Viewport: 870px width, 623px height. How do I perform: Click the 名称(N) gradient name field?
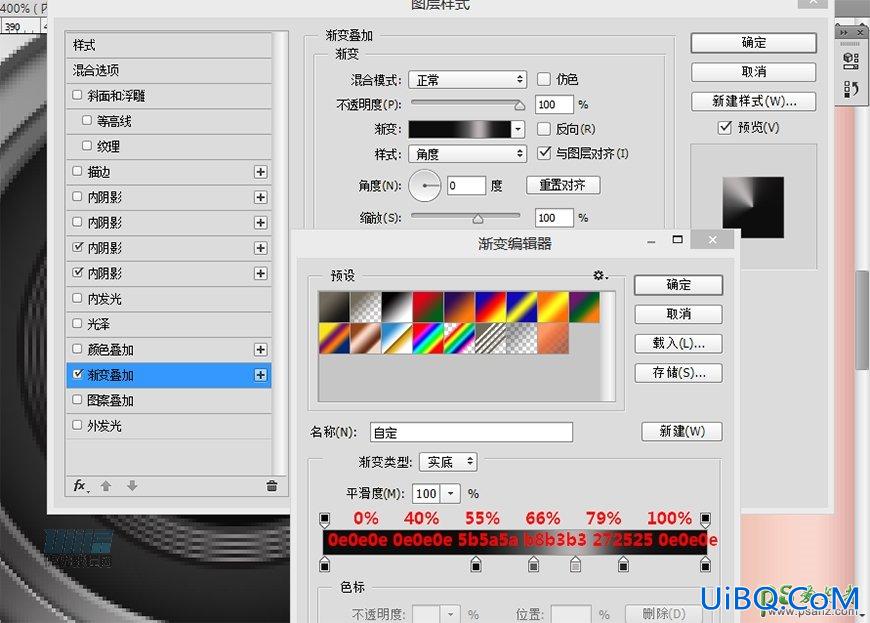coord(471,432)
